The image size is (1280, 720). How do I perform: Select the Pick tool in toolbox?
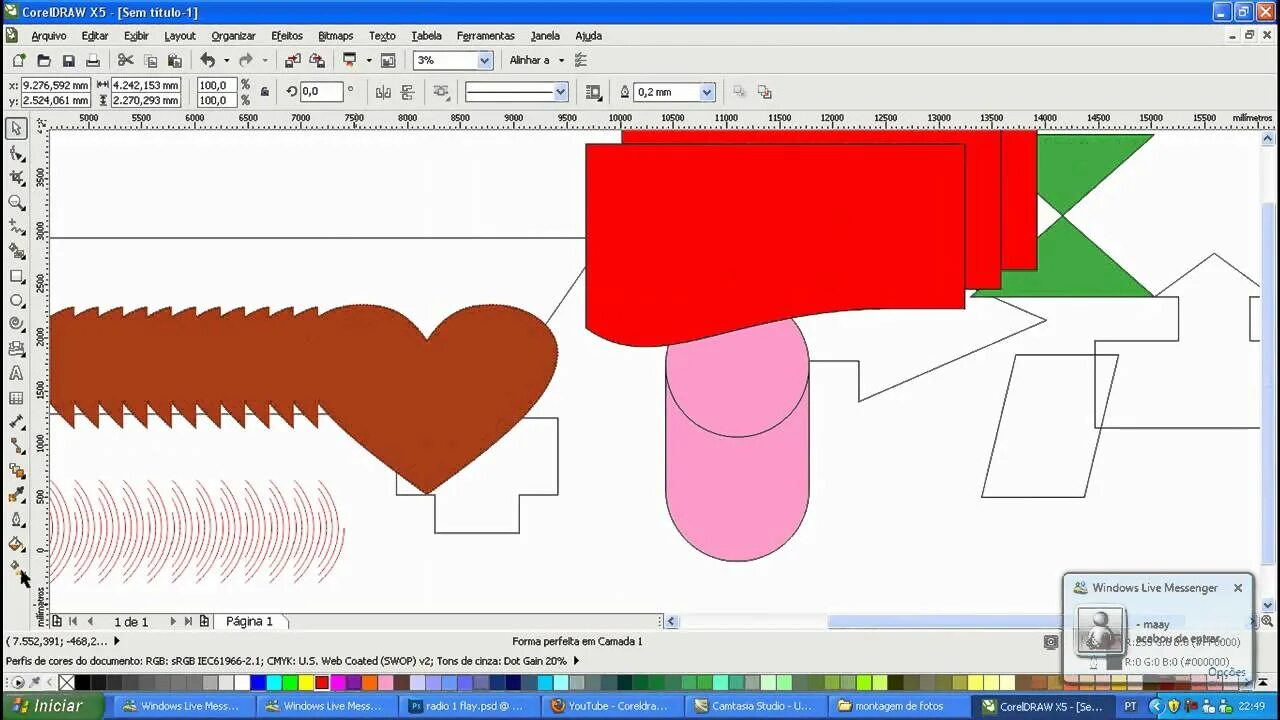point(16,128)
